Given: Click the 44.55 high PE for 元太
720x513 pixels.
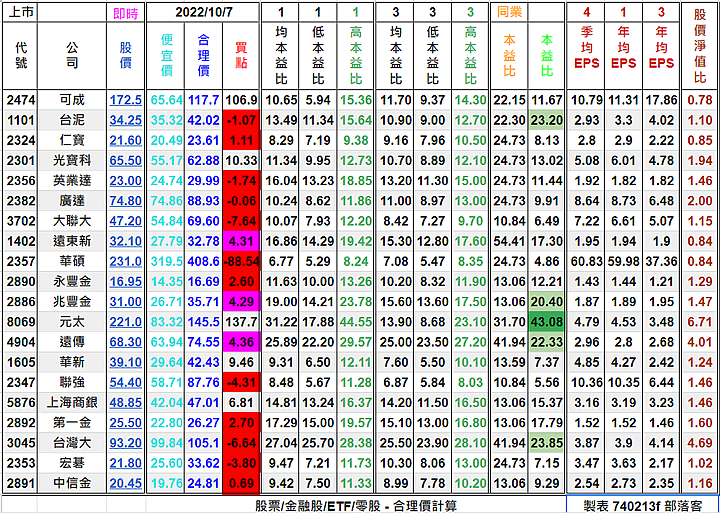Looking at the screenshot, I should 355,322.
